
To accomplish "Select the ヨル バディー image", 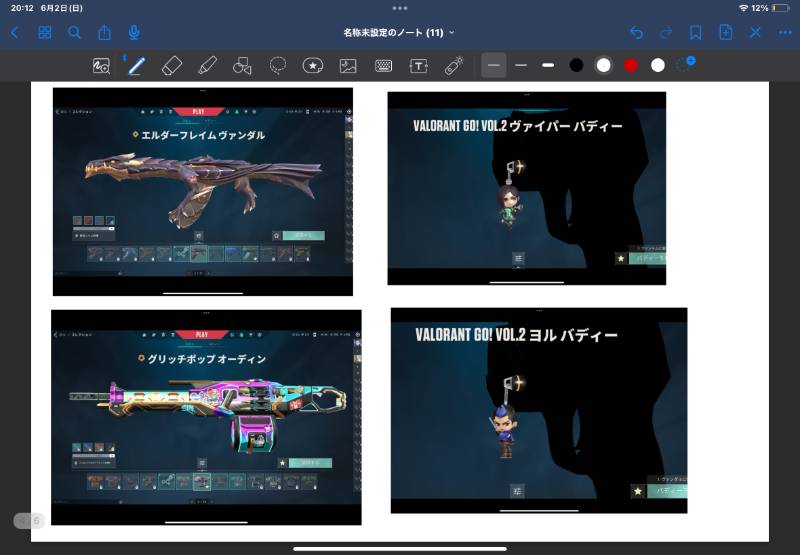I will click(539, 411).
